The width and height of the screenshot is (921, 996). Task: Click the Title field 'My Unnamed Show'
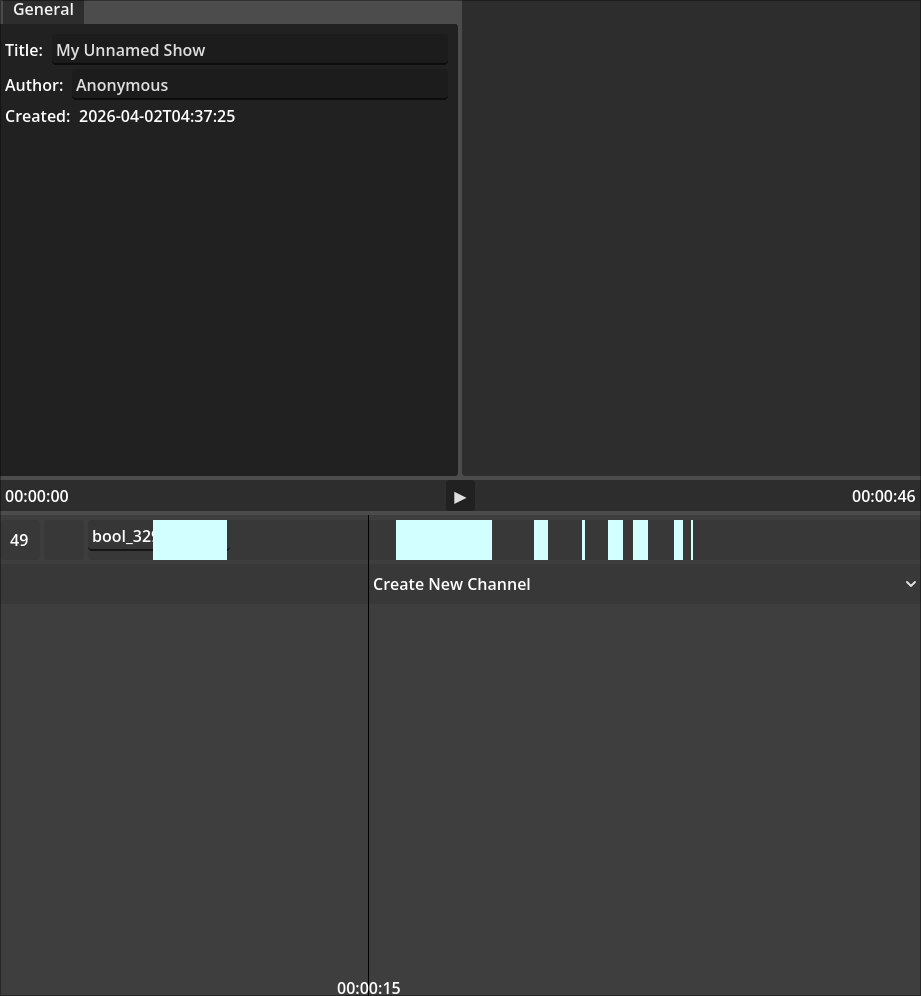coord(250,50)
